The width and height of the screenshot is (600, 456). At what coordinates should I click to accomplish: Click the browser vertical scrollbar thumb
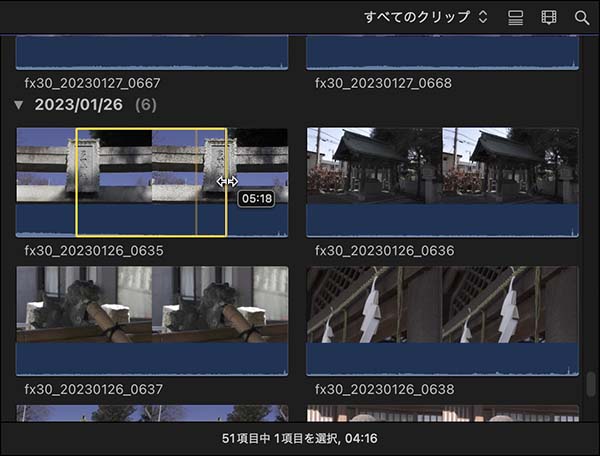[590, 384]
